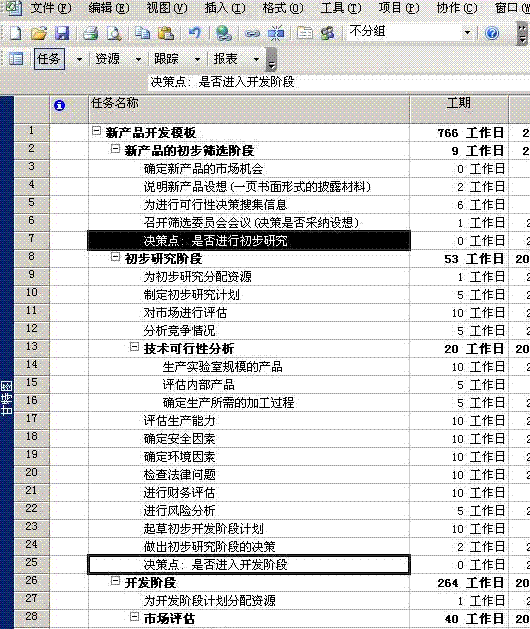Viewport: 530px width, 629px height.
Task: Click the Unlink Tasks icon
Action: pyautogui.click(x=276, y=33)
